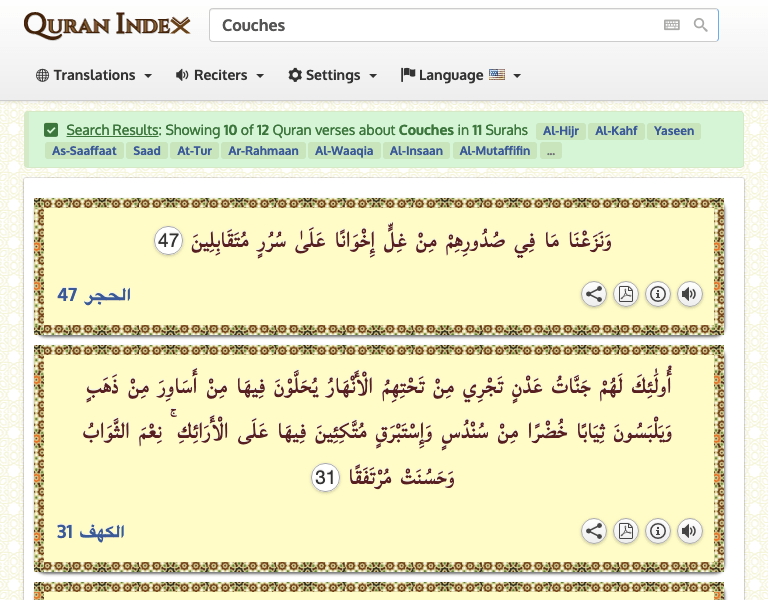Screen dimensions: 768x600
Task: Share verse Al-Kahf 31
Action: point(594,531)
